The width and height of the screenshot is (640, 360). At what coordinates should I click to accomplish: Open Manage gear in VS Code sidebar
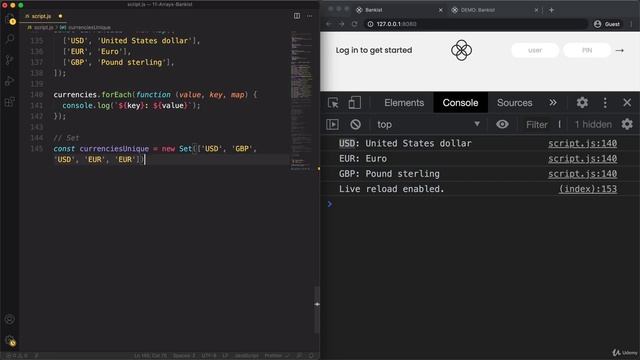click(x=10, y=340)
